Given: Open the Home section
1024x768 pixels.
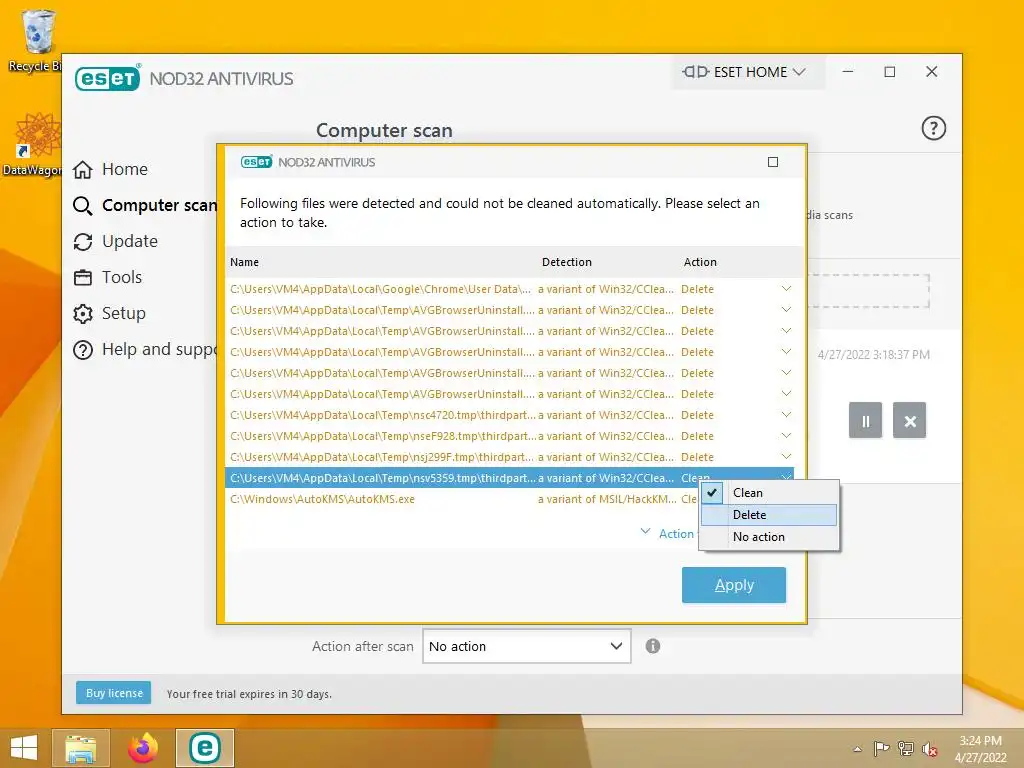Looking at the screenshot, I should pos(124,169).
